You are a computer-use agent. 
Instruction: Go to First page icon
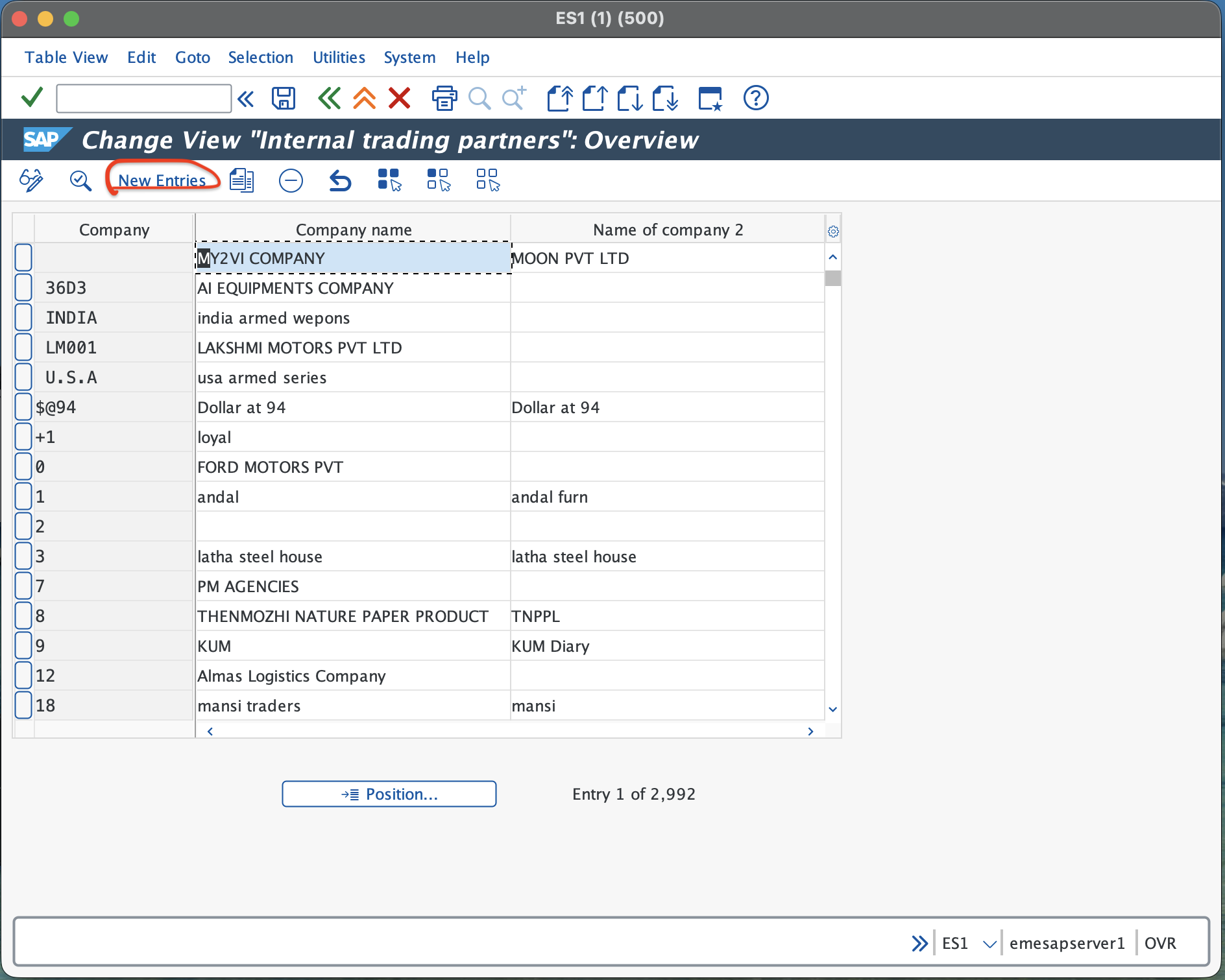click(560, 99)
